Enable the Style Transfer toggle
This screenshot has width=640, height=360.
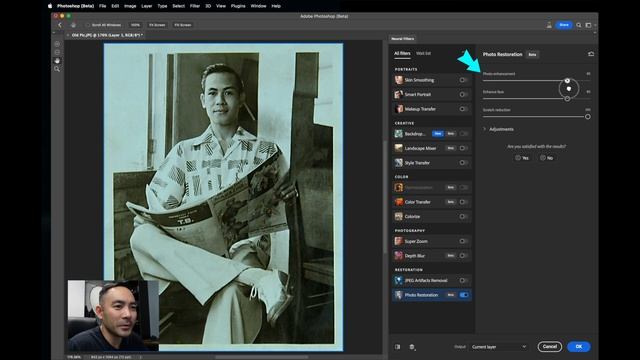[463, 162]
